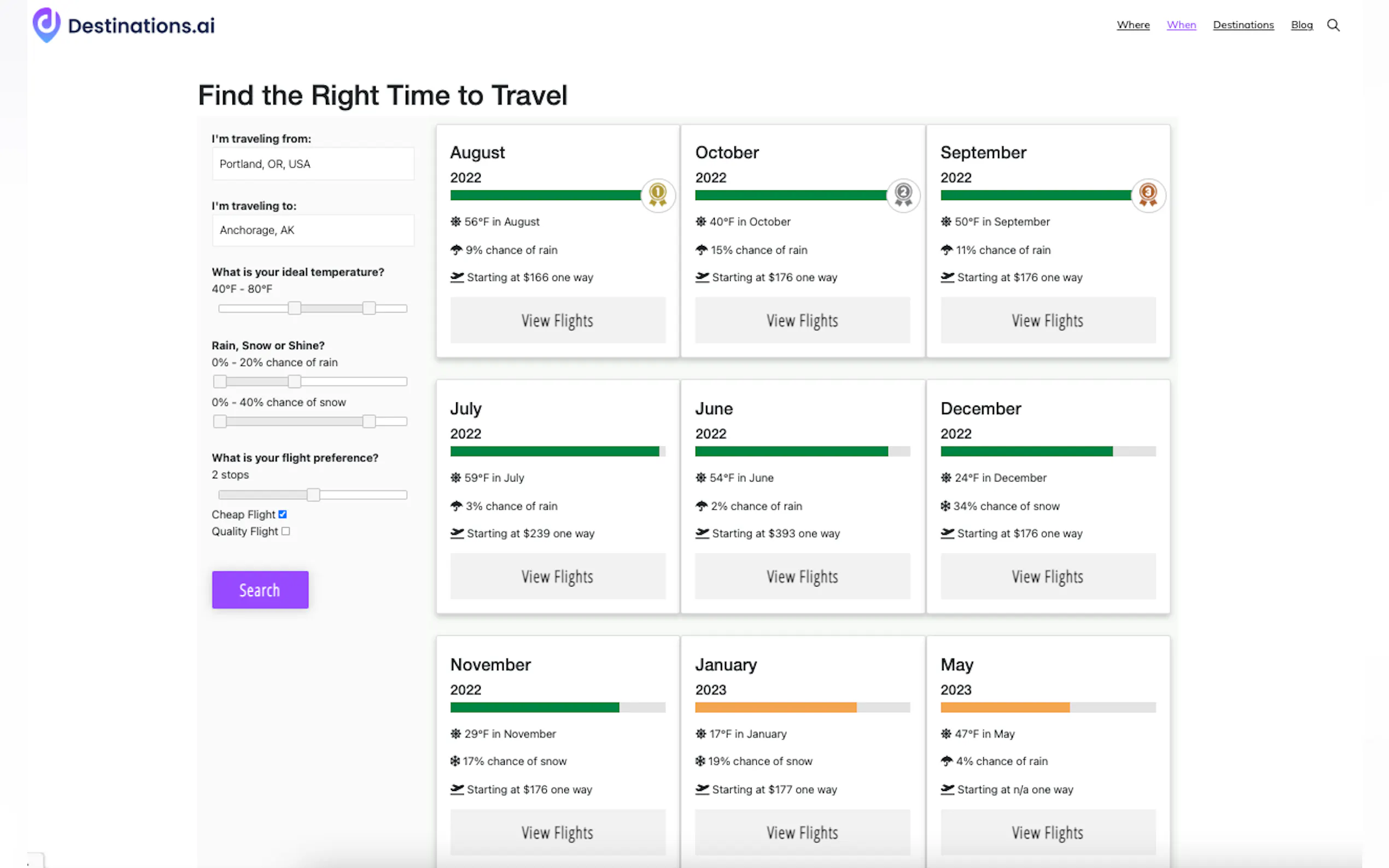Click the traveling from input field

point(313,164)
